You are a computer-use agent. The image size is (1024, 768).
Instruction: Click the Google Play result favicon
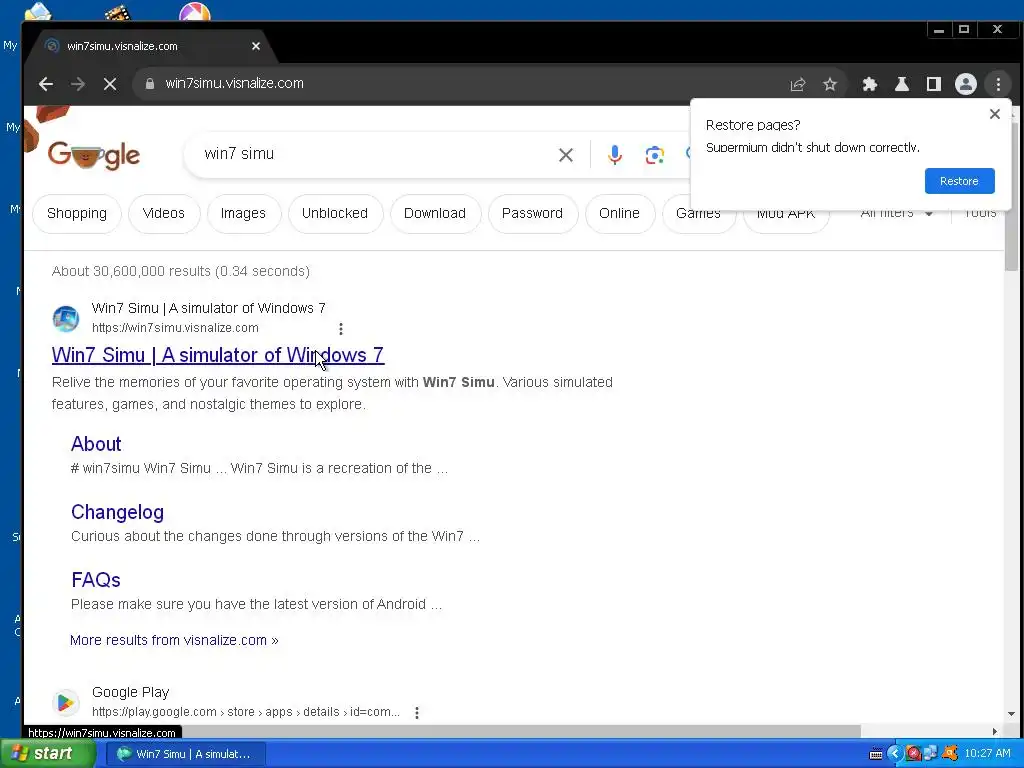click(x=65, y=703)
